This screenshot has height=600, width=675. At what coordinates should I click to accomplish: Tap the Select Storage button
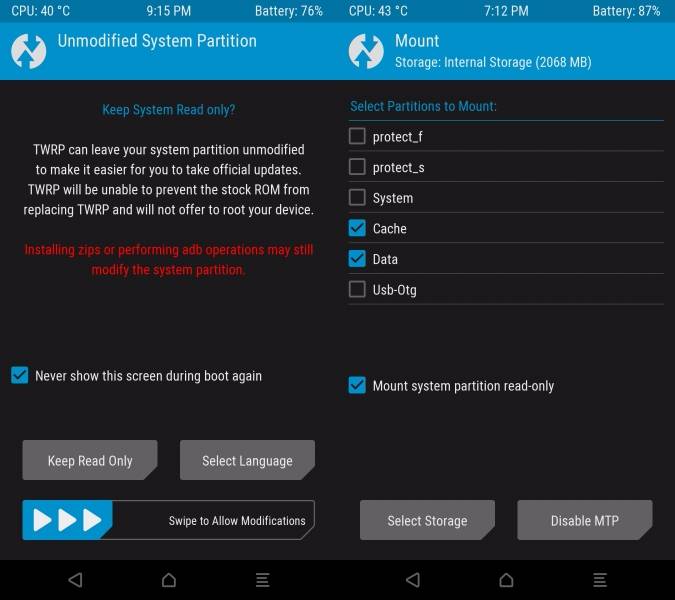click(427, 520)
